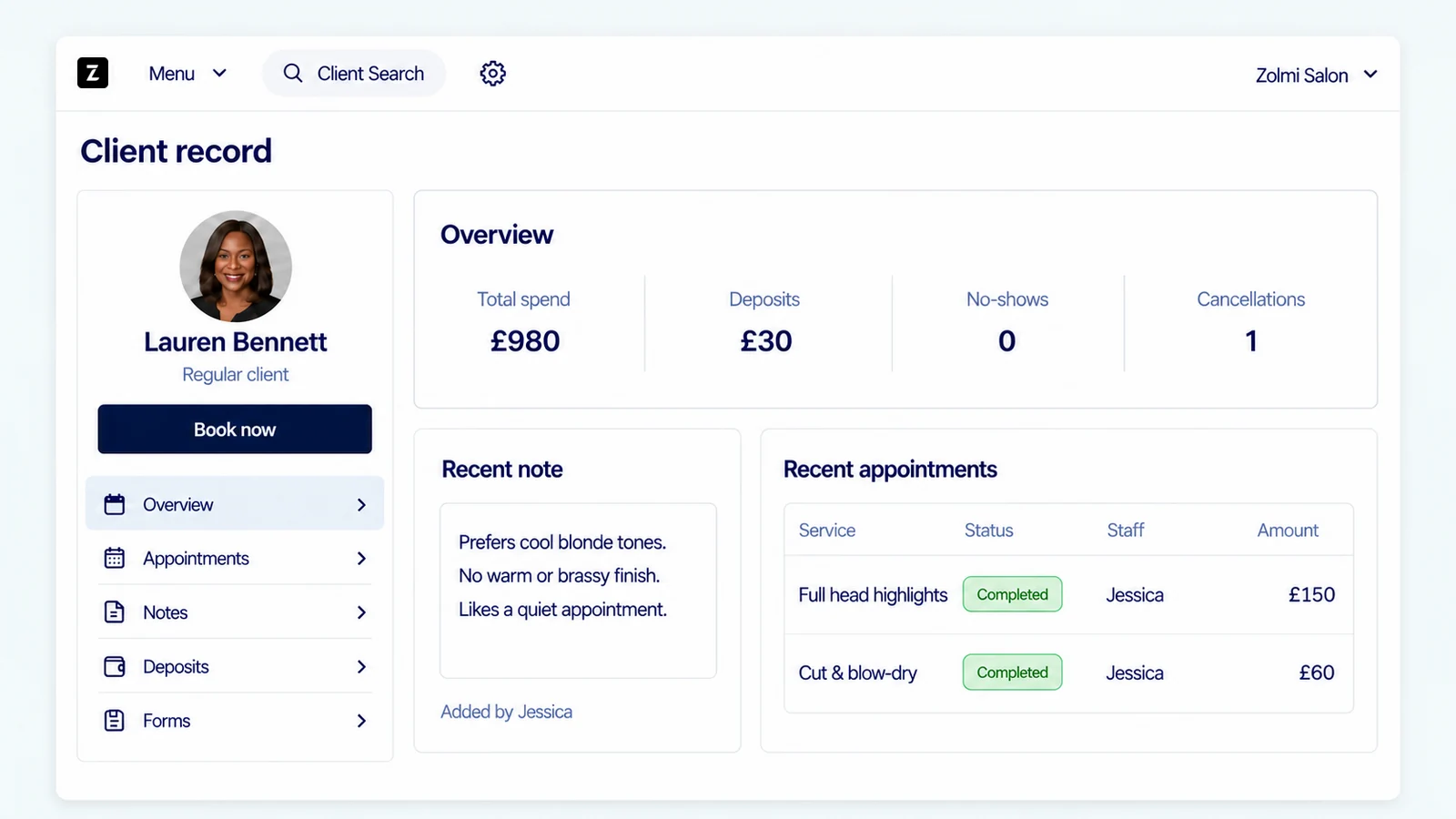The width and height of the screenshot is (1456, 819).
Task: Expand the Menu dropdown
Action: tap(187, 74)
